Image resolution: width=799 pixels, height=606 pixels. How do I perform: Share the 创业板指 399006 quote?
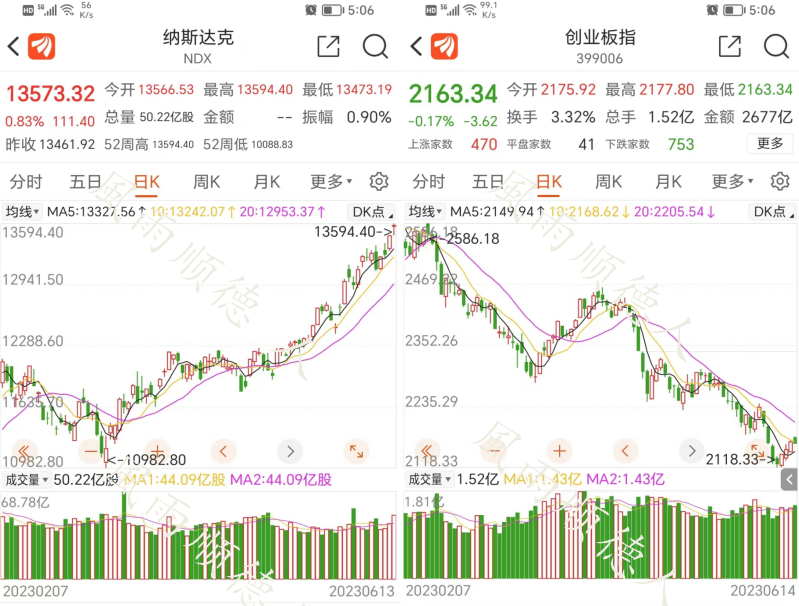730,46
